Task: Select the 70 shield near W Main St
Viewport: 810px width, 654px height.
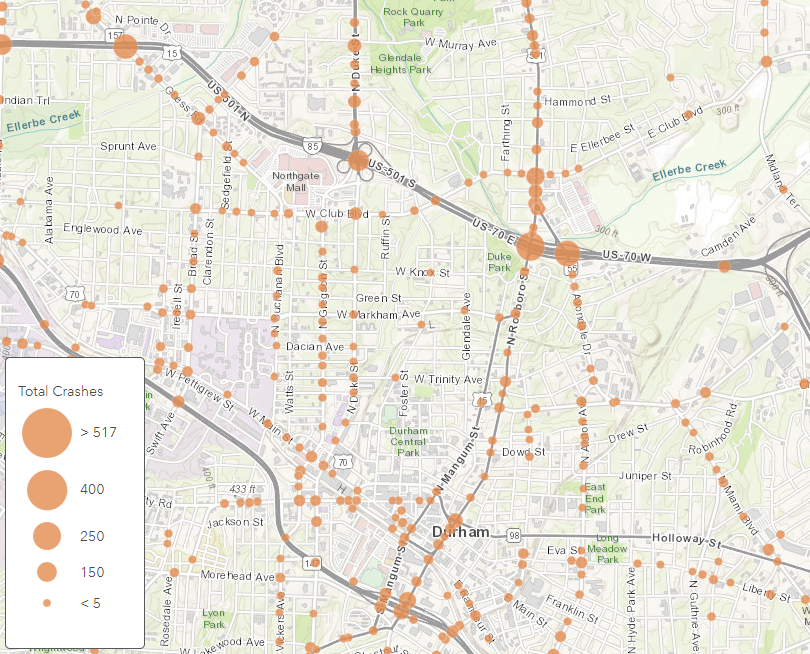Action: pos(342,461)
